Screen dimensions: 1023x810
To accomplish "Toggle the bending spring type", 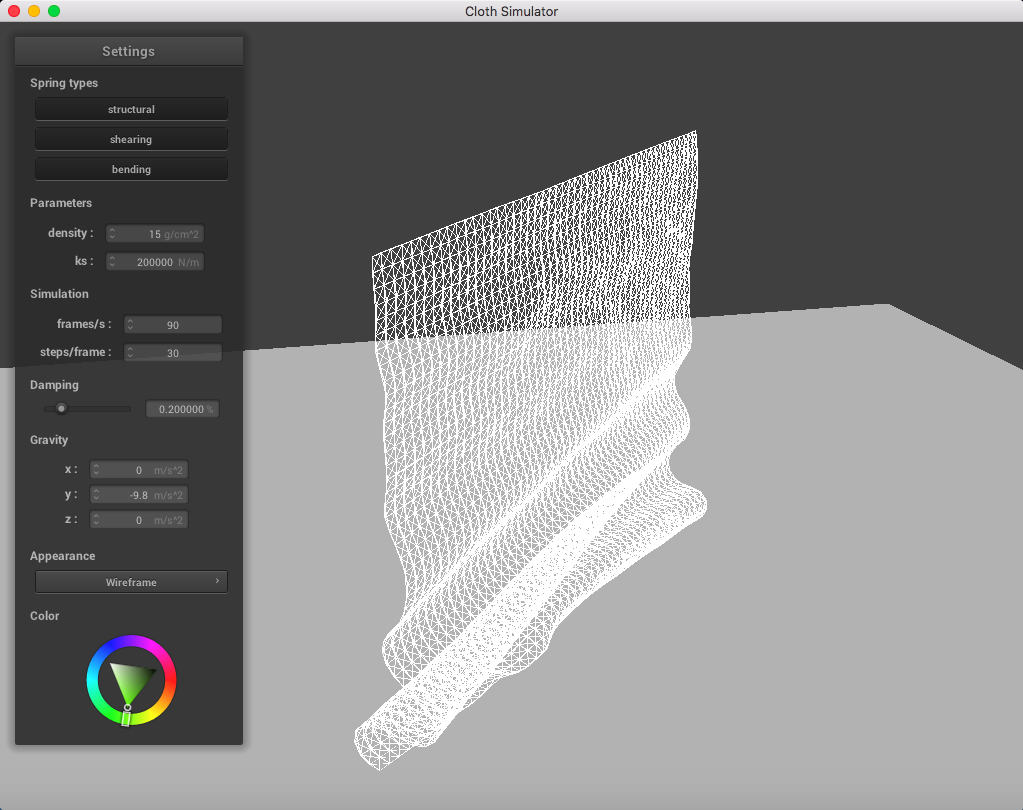I will point(131,169).
